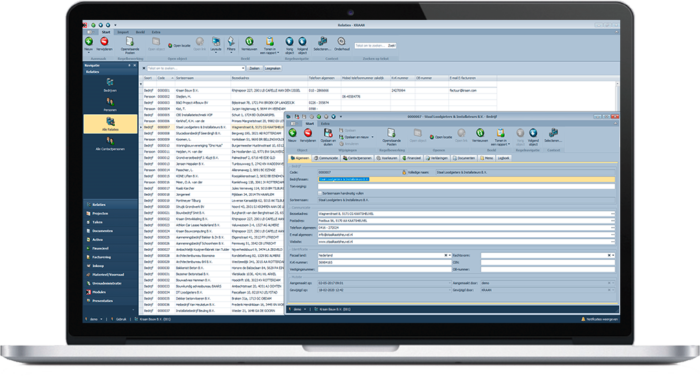Expand the Opslaan en nieuw dropdown arrow

pos(372,137)
